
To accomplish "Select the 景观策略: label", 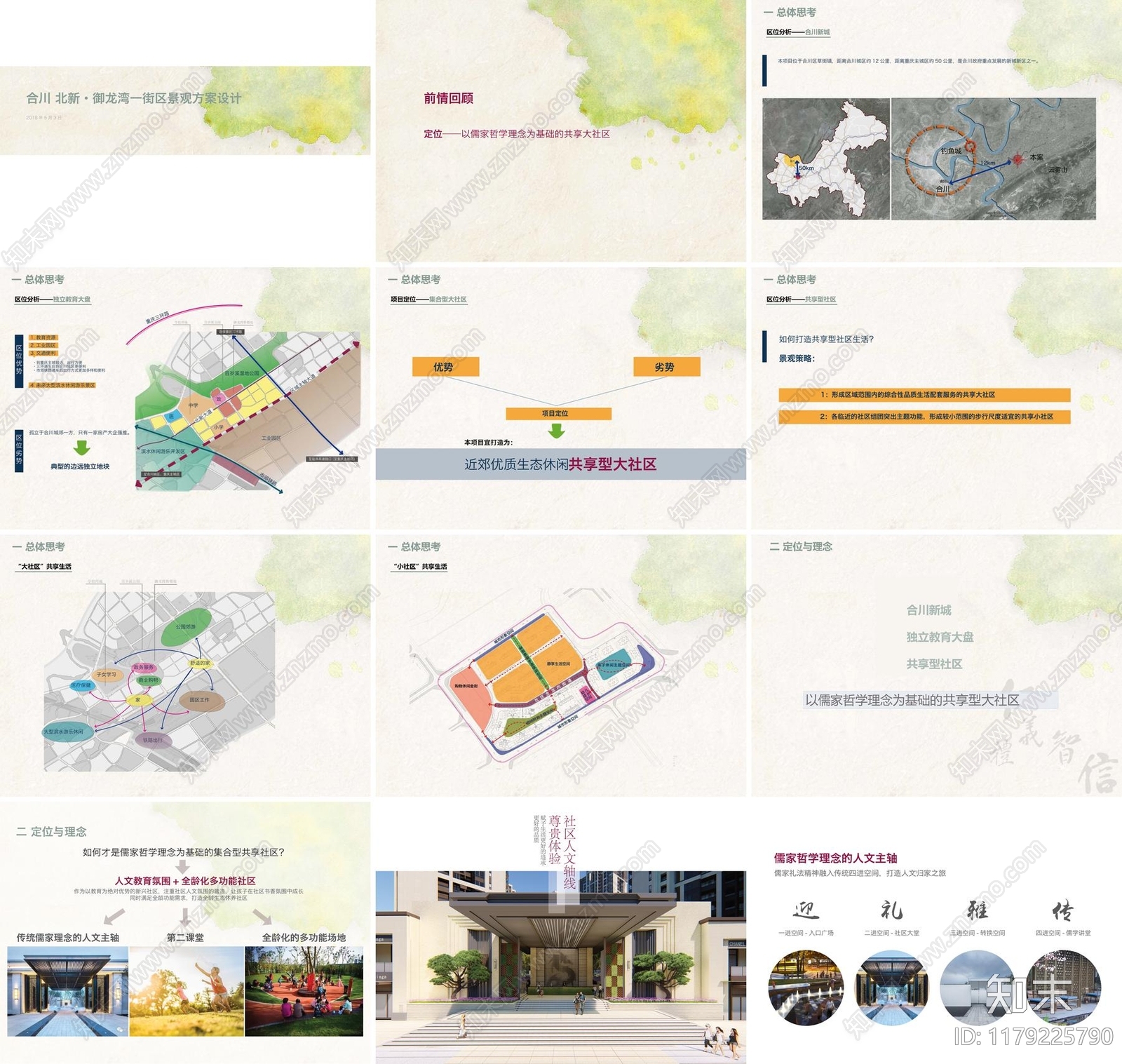I will 797,358.
